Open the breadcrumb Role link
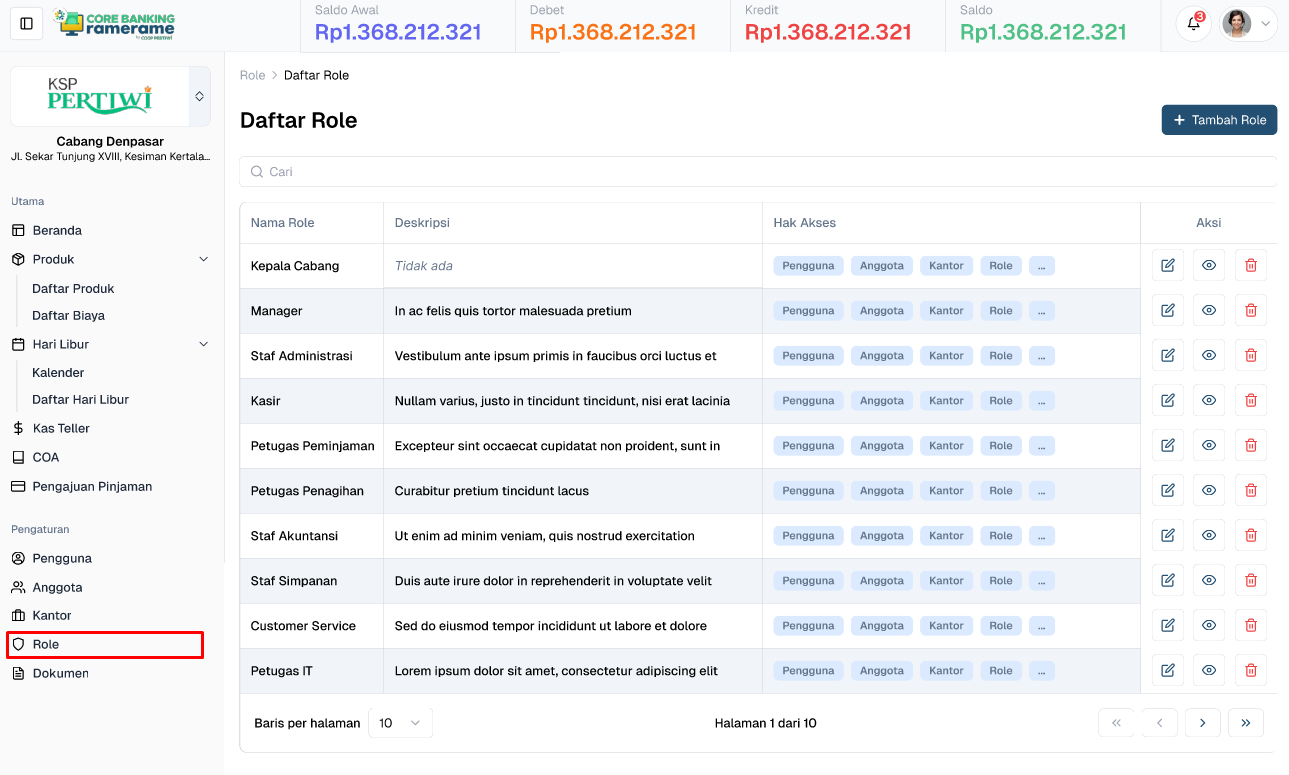 tap(252, 75)
